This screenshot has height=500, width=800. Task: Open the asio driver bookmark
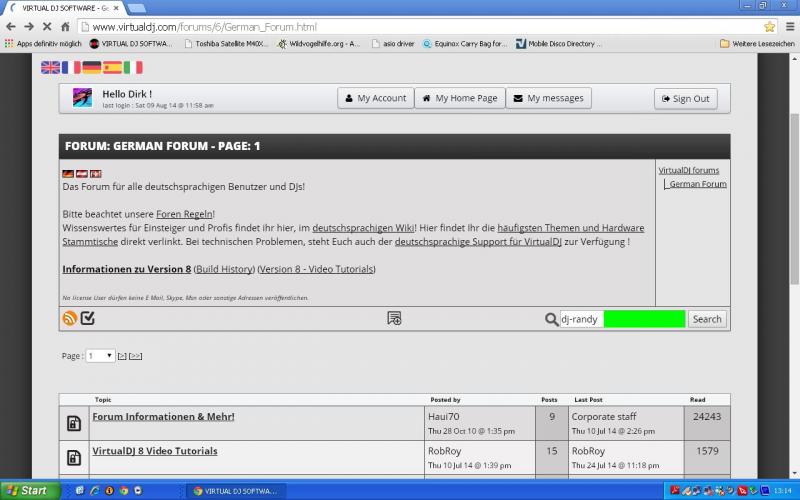point(393,44)
